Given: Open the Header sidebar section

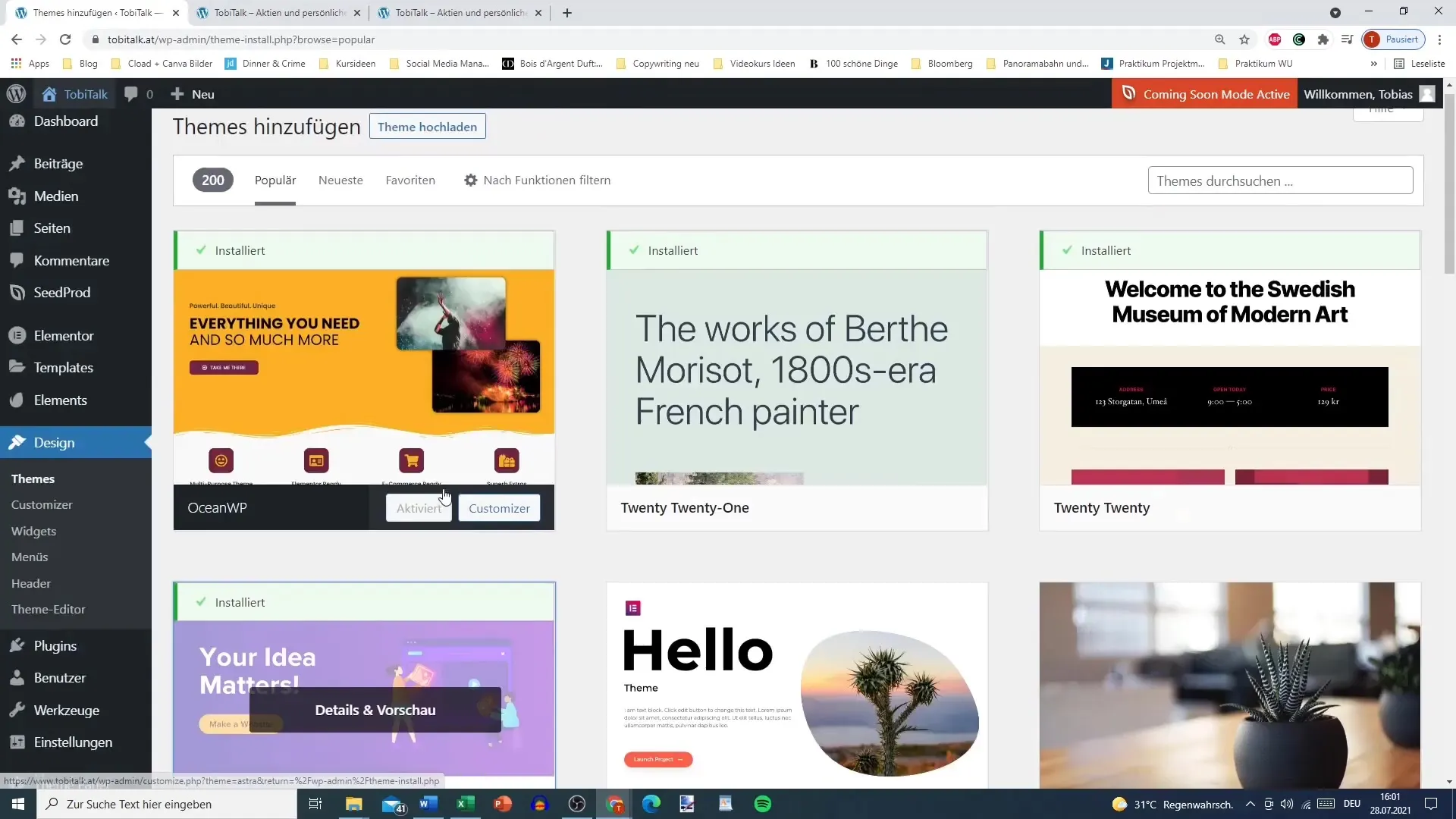Looking at the screenshot, I should coord(32,583).
